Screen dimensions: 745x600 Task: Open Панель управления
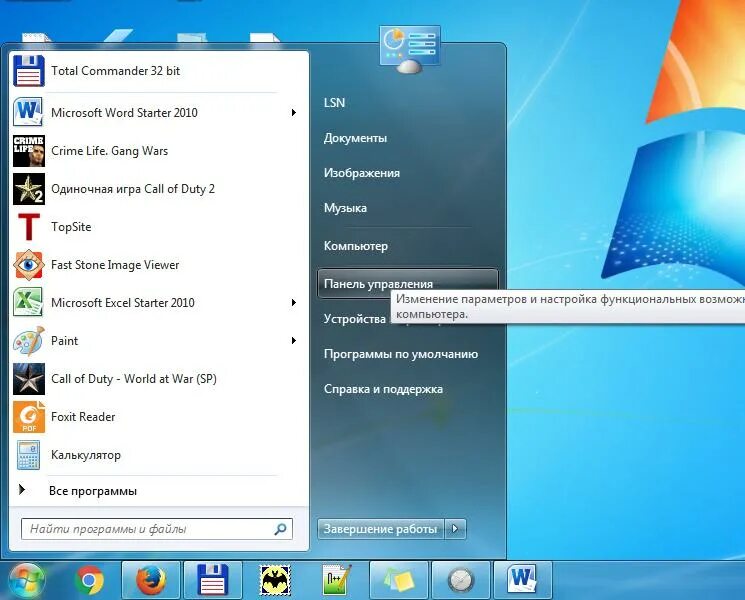408,284
